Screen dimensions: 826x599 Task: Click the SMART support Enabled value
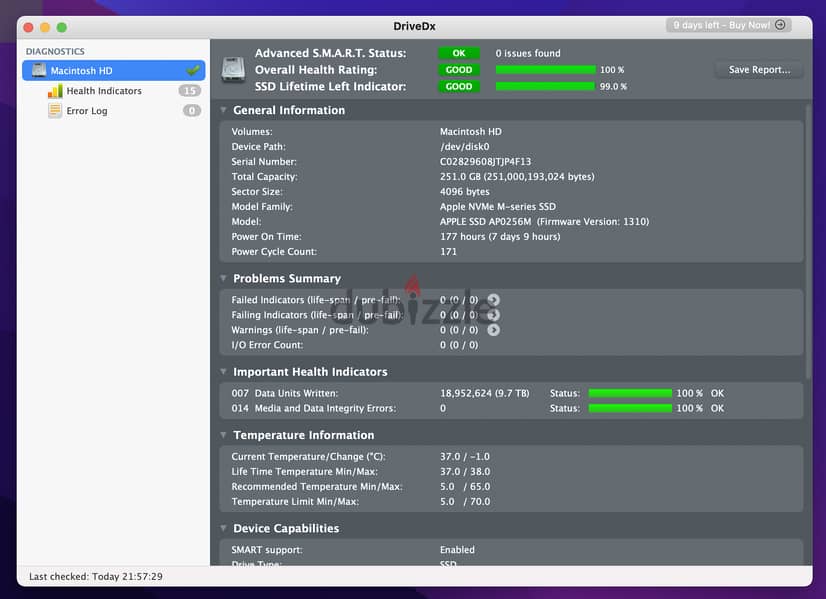[x=457, y=549]
